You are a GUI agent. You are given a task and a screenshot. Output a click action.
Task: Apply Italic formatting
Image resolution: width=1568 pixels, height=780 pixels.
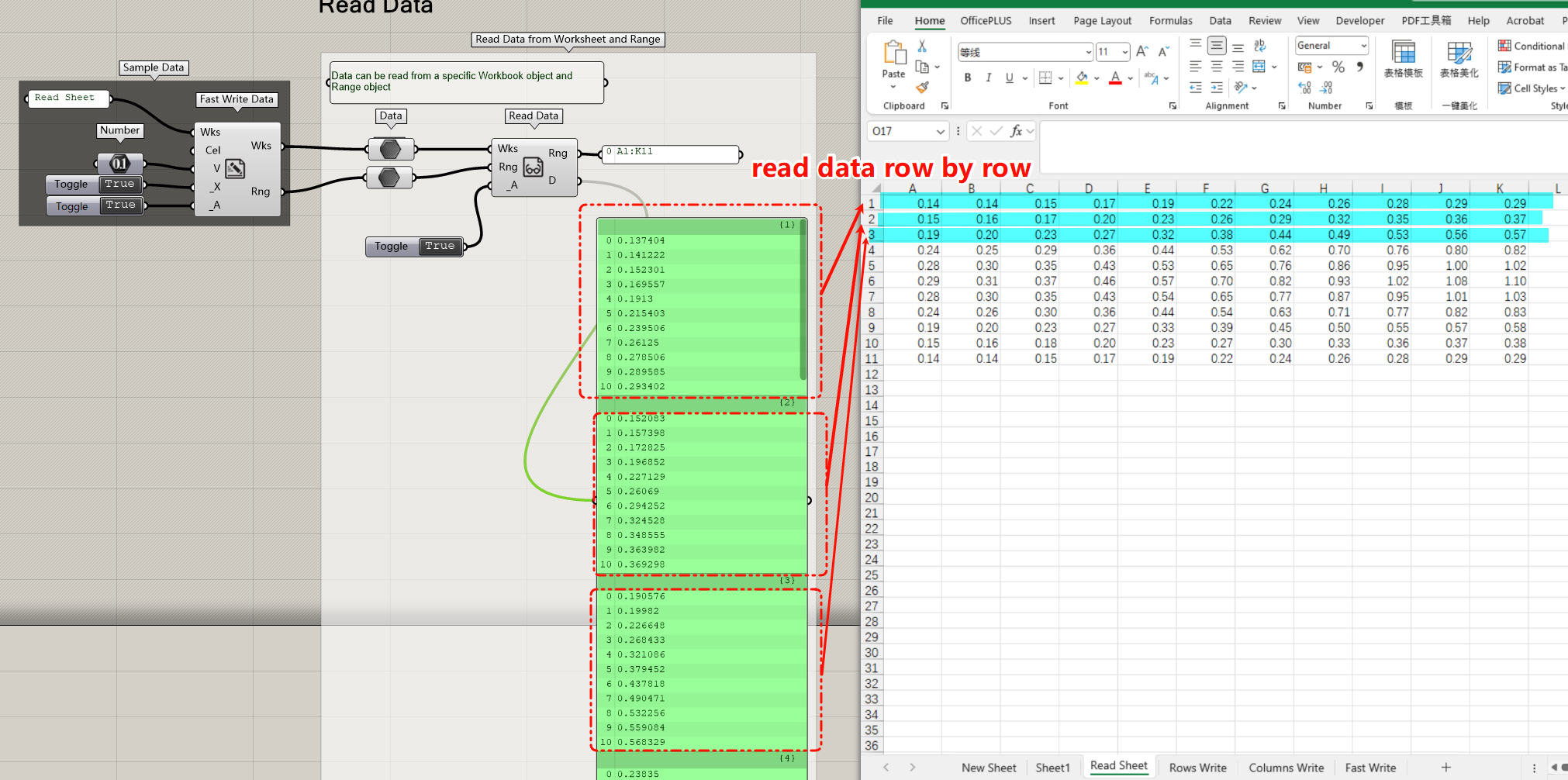pyautogui.click(x=988, y=78)
